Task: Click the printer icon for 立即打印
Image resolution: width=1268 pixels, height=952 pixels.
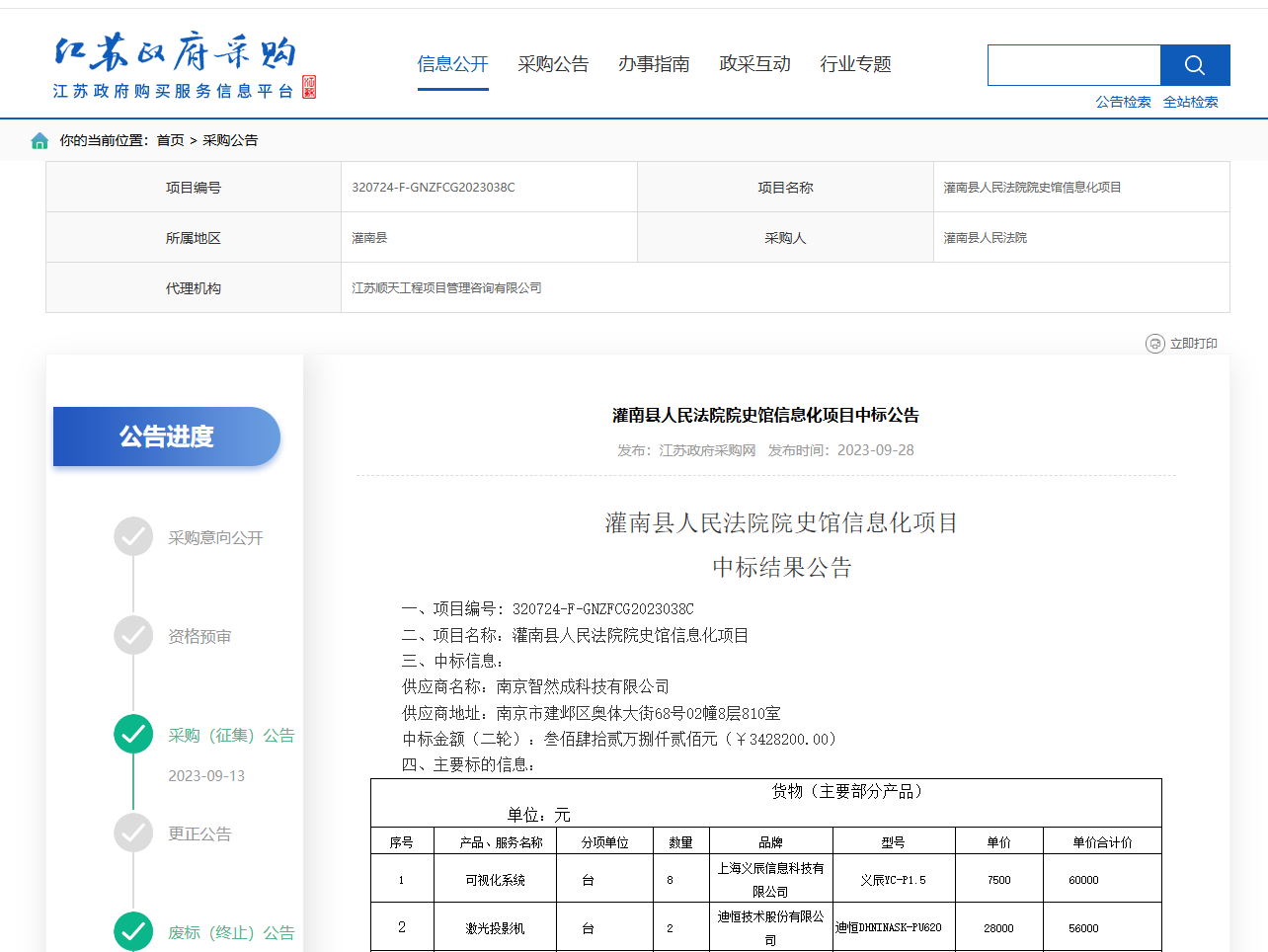Action: pyautogui.click(x=1154, y=344)
